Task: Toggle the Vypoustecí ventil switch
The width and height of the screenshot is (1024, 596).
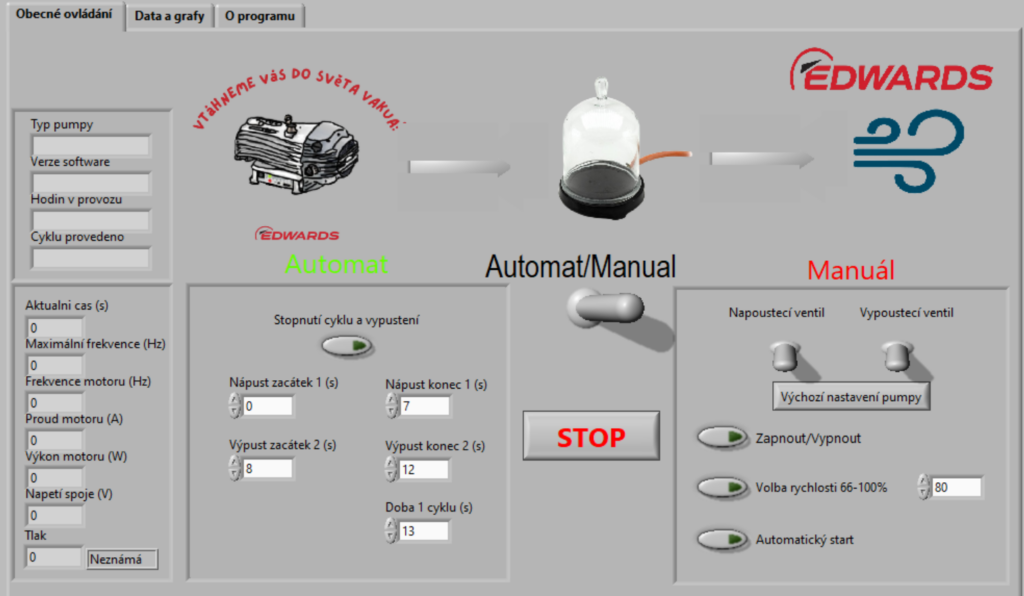Action: pos(896,354)
